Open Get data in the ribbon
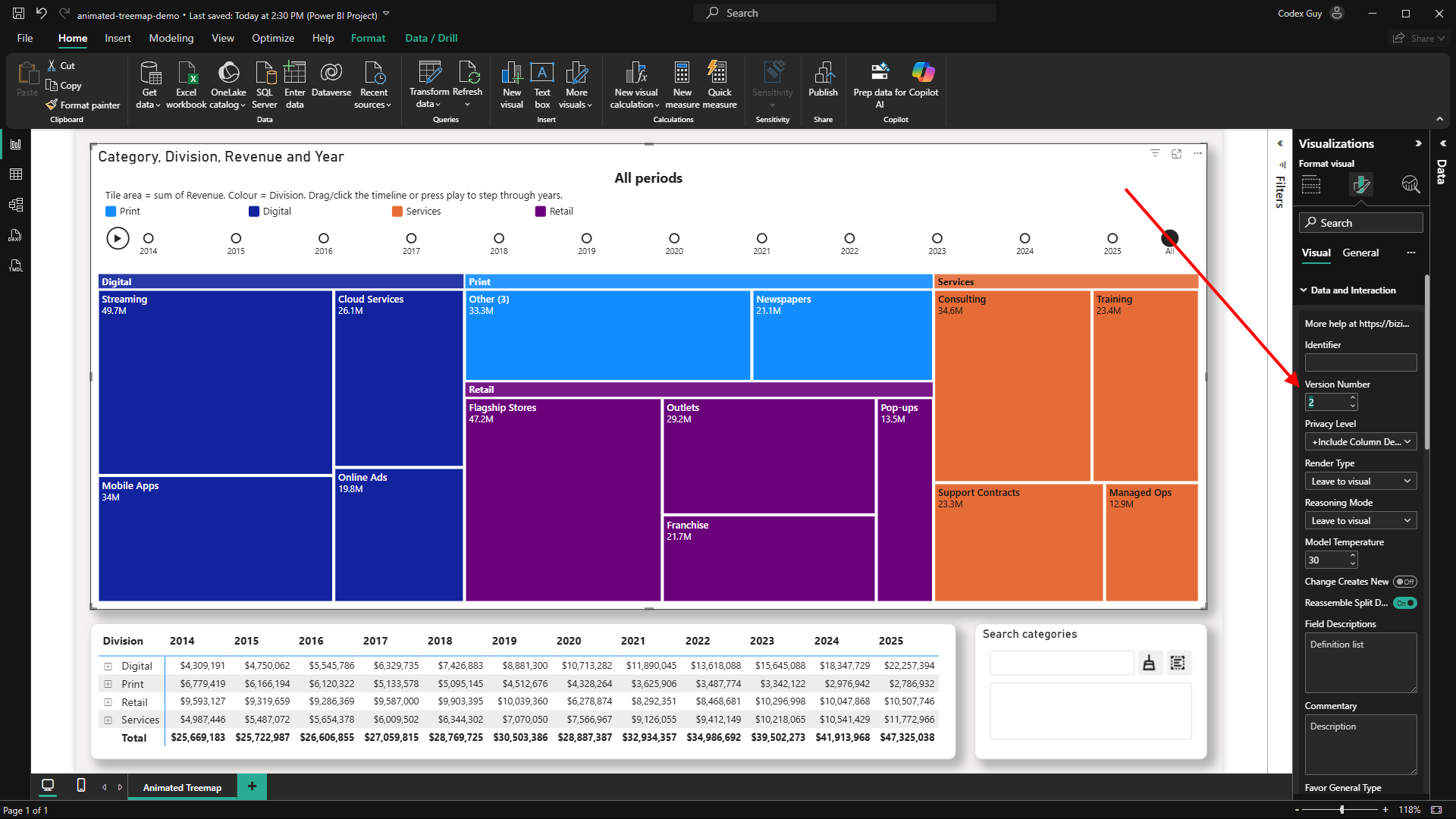This screenshot has width=1456, height=819. click(x=149, y=85)
